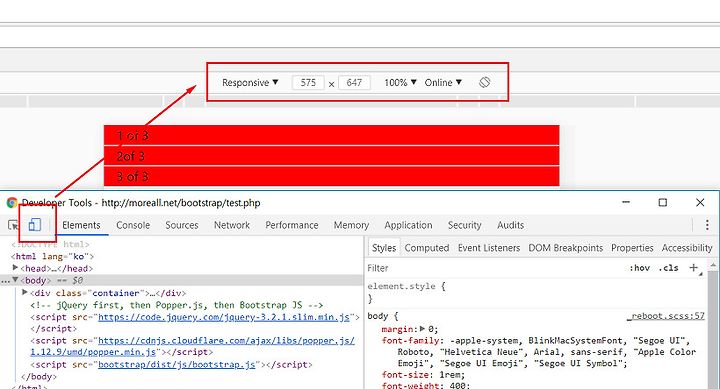Click the viewport width field 575
The width and height of the screenshot is (720, 389).
pos(308,83)
